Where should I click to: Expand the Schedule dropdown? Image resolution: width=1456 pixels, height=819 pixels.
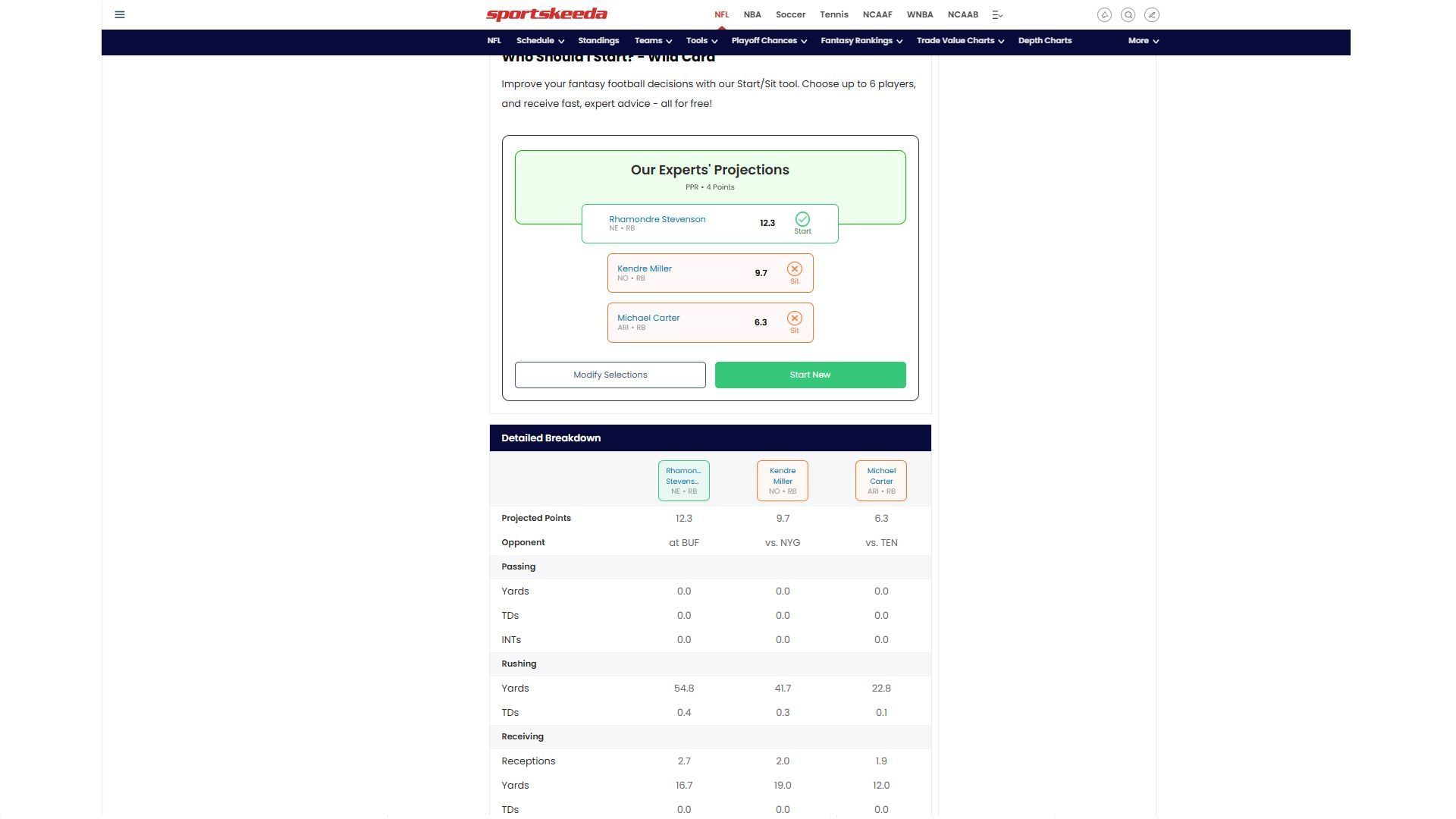540,41
